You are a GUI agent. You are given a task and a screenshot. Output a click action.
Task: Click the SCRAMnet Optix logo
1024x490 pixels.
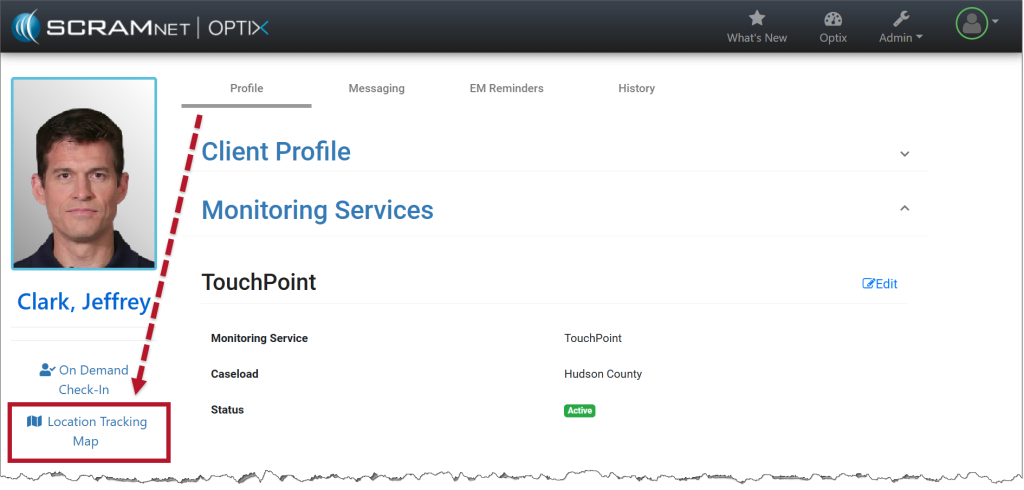tap(140, 25)
